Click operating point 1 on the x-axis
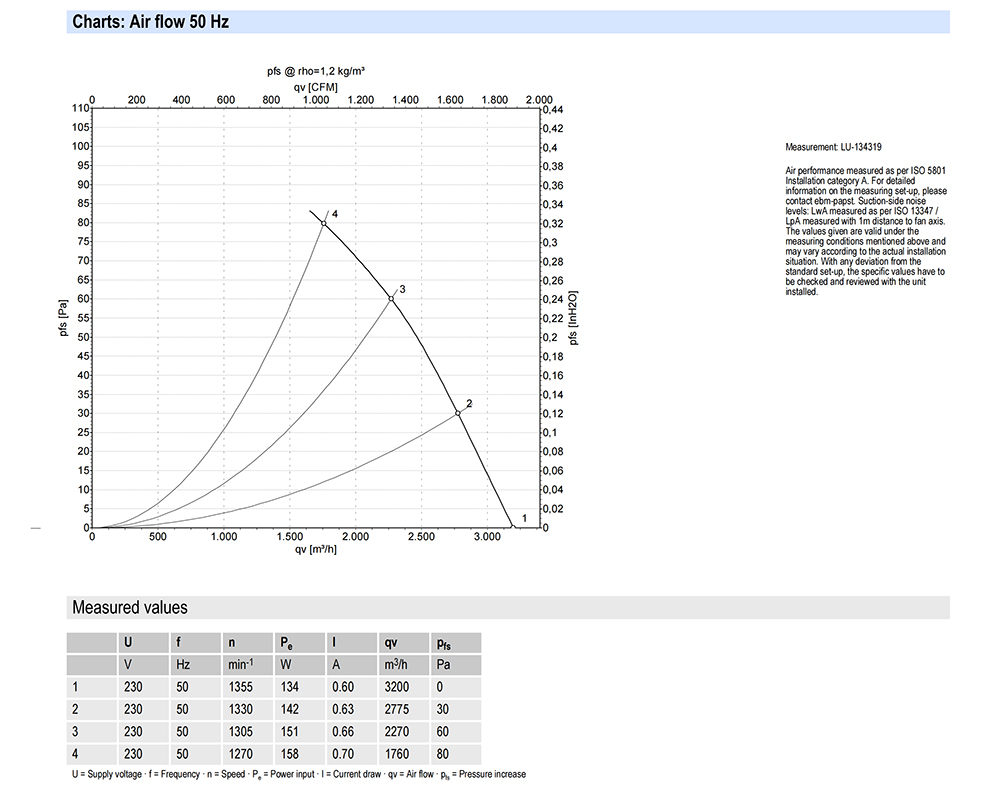 tap(513, 527)
